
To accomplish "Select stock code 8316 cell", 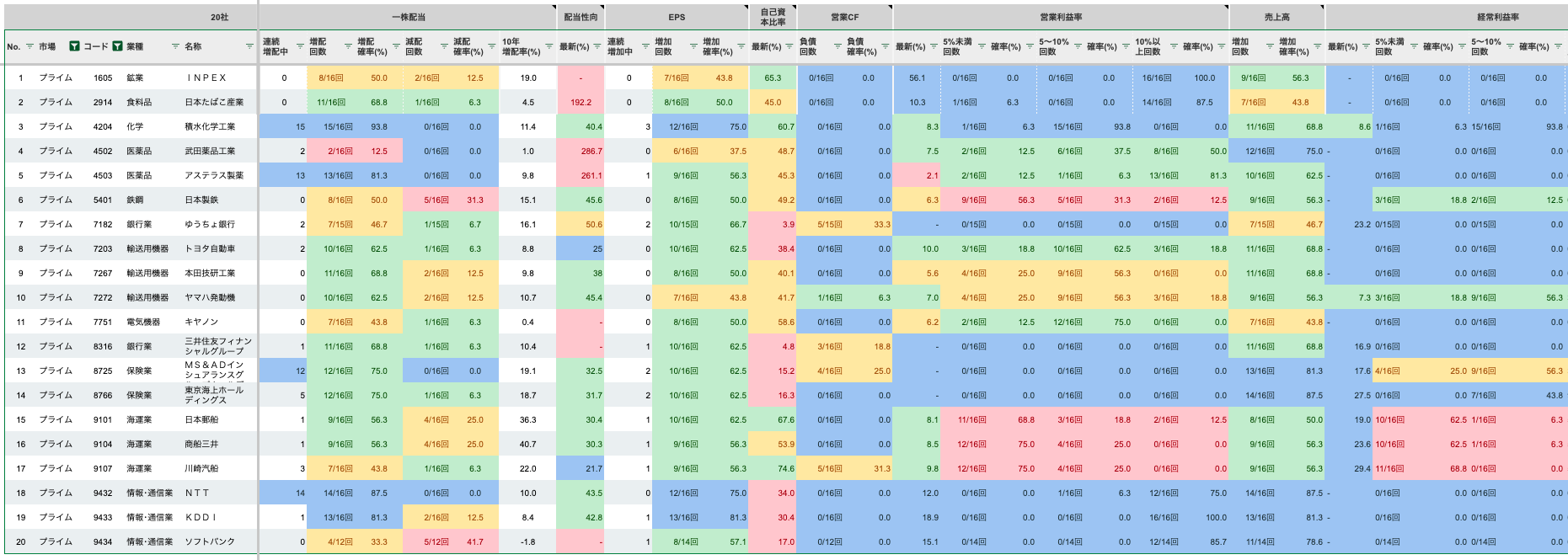I will (103, 346).
